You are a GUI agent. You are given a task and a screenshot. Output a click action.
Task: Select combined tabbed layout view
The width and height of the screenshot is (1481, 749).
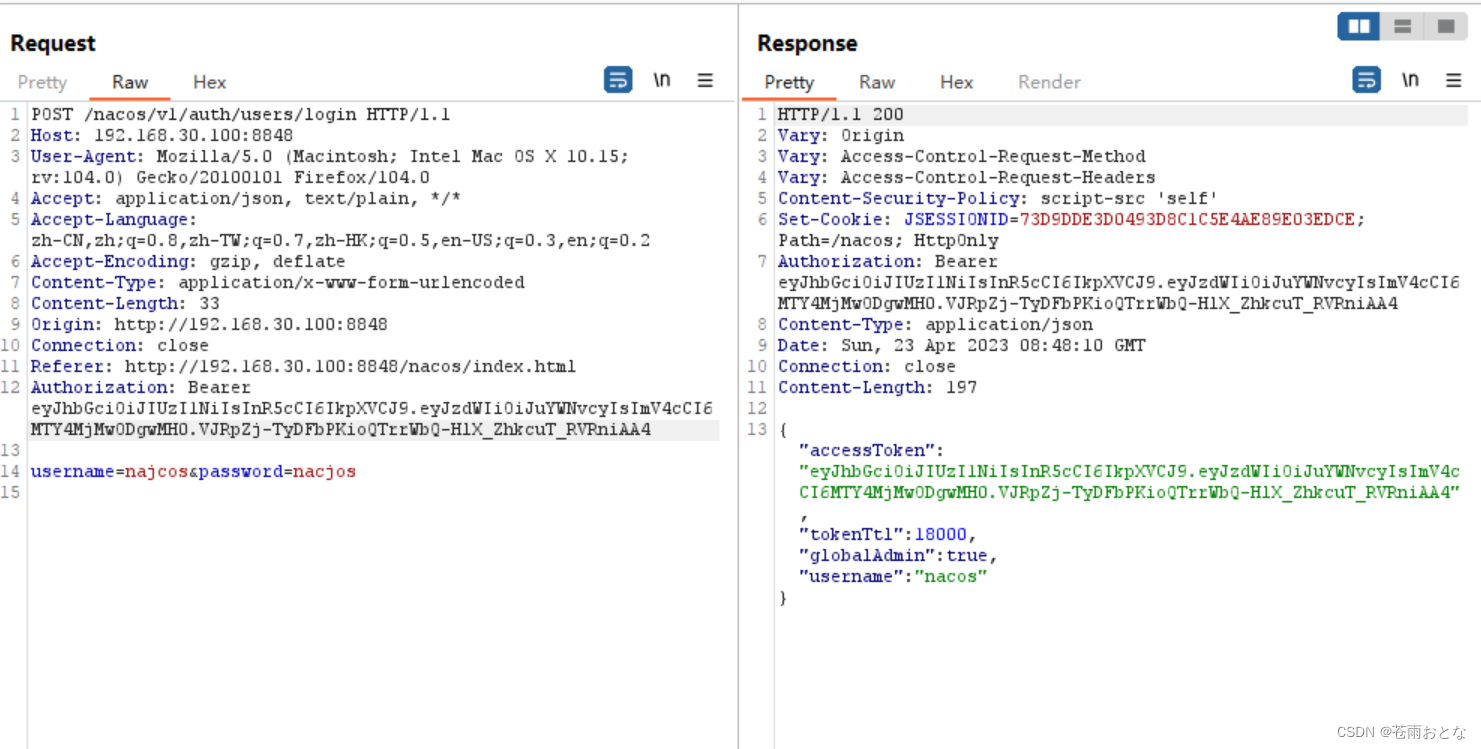click(1445, 27)
